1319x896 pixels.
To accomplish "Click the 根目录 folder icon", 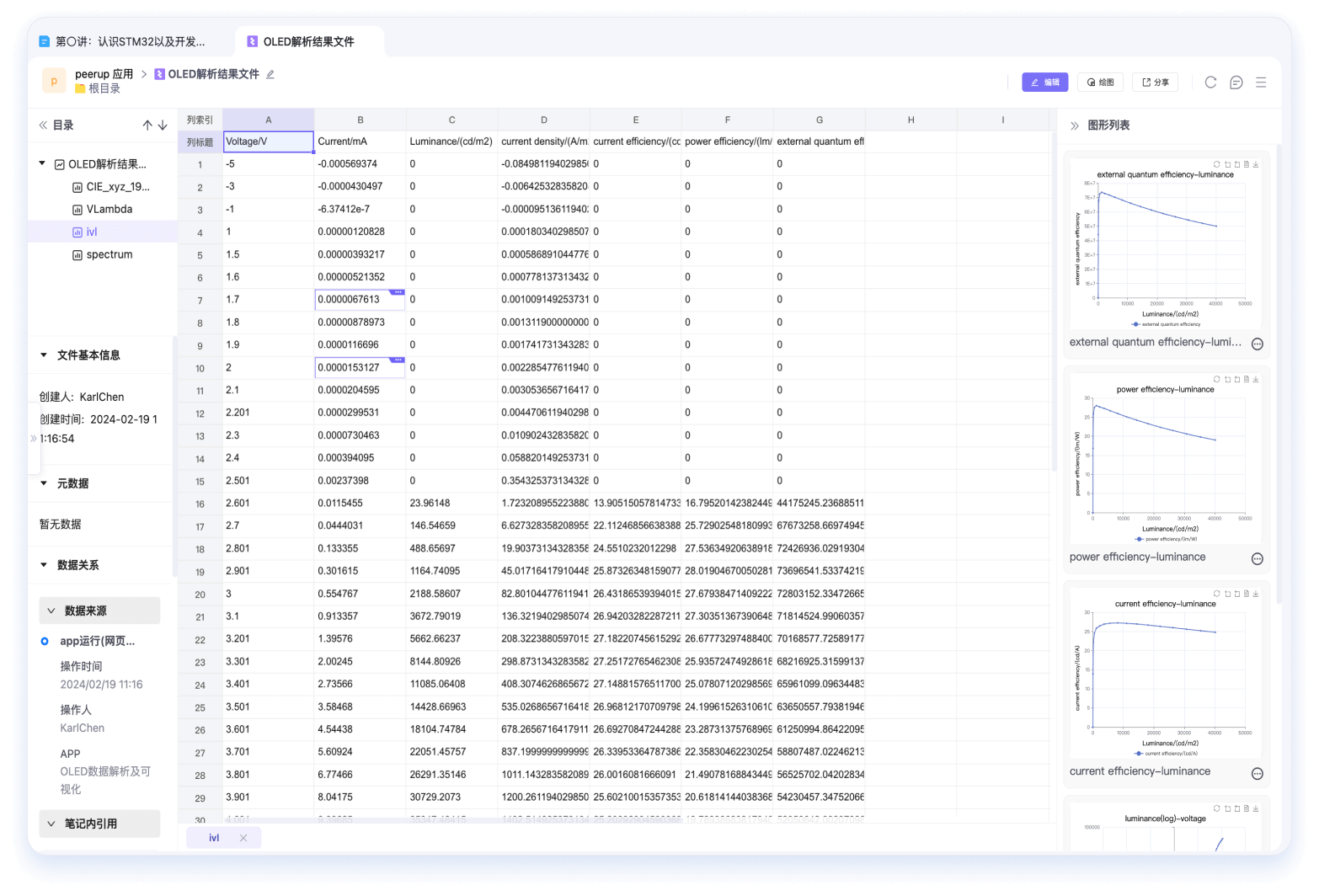I will 80,88.
